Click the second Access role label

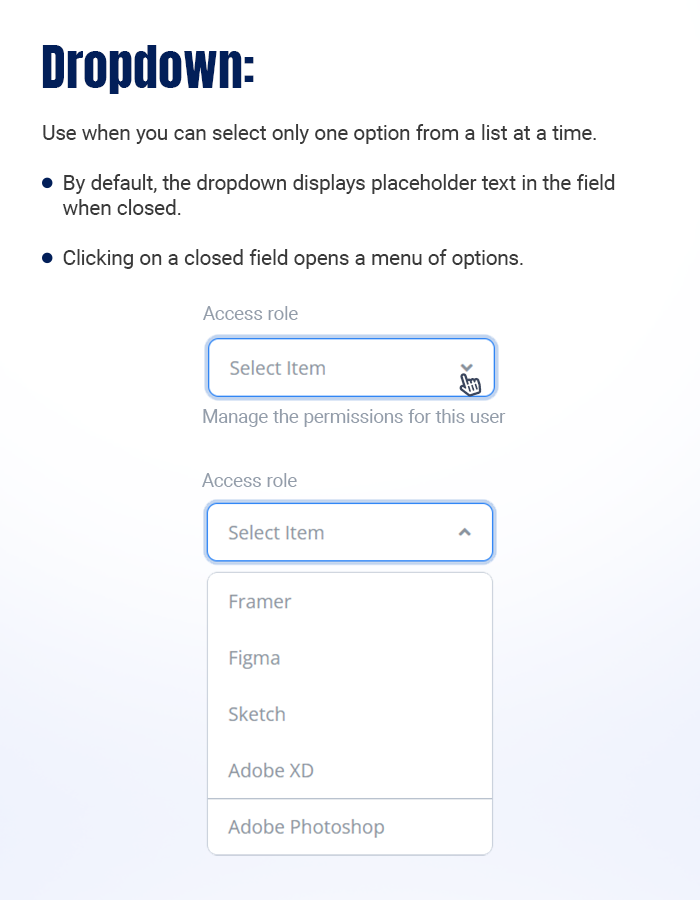[250, 480]
